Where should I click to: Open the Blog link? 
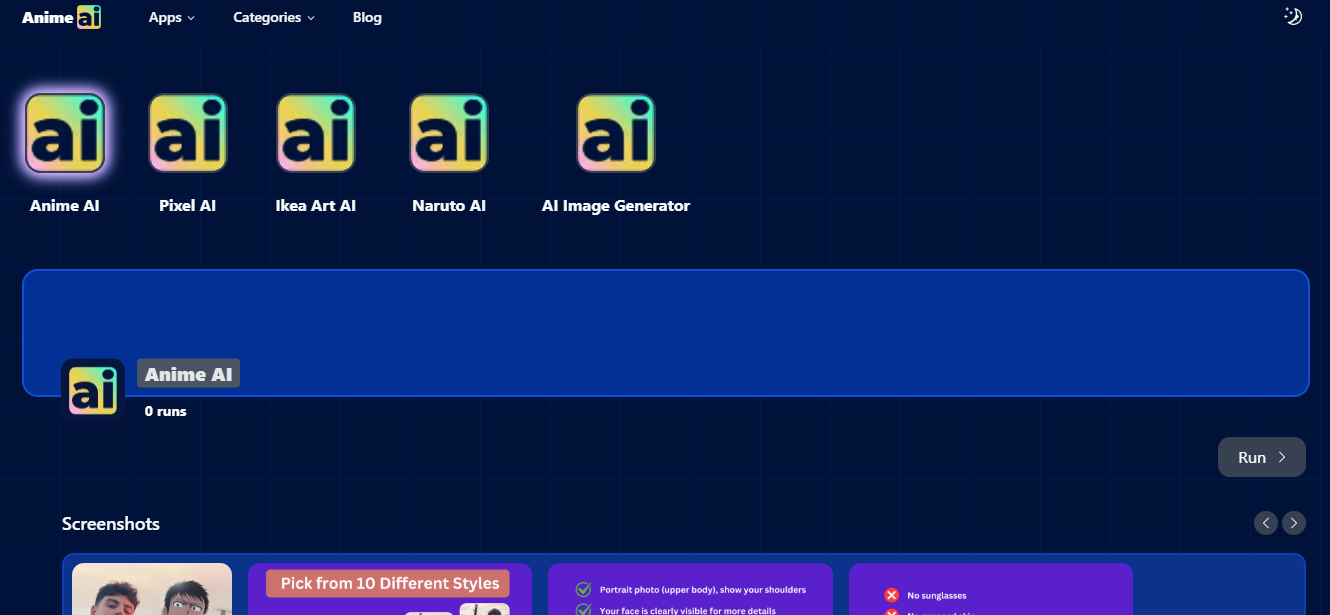367,17
